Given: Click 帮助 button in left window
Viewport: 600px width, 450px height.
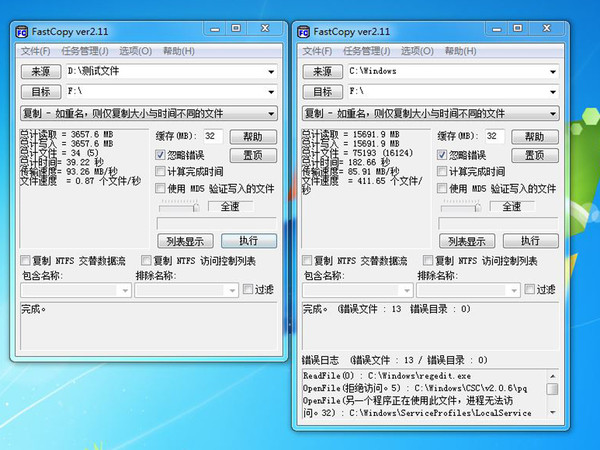Looking at the screenshot, I should tap(253, 137).
